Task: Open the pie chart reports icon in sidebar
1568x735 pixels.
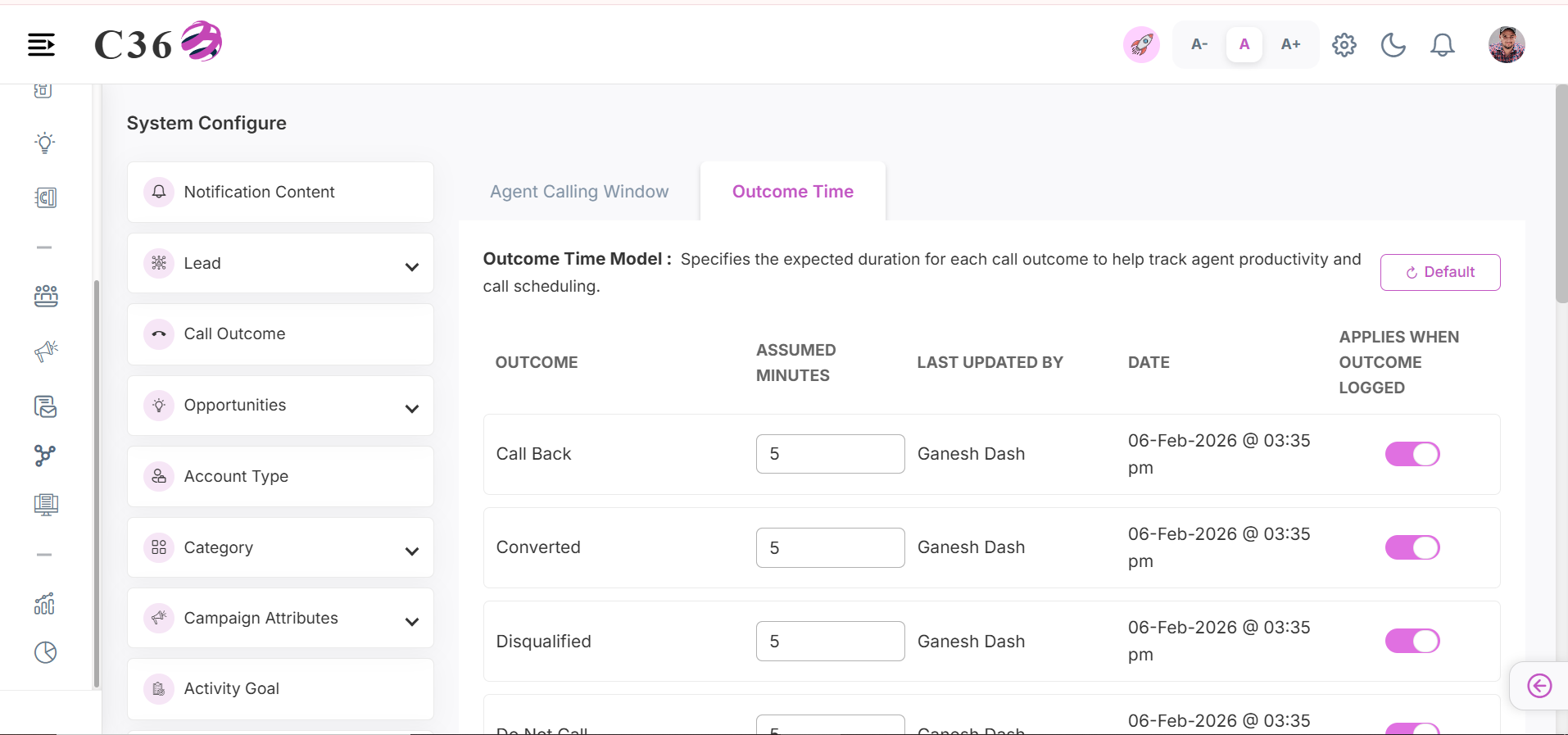Action: (46, 652)
